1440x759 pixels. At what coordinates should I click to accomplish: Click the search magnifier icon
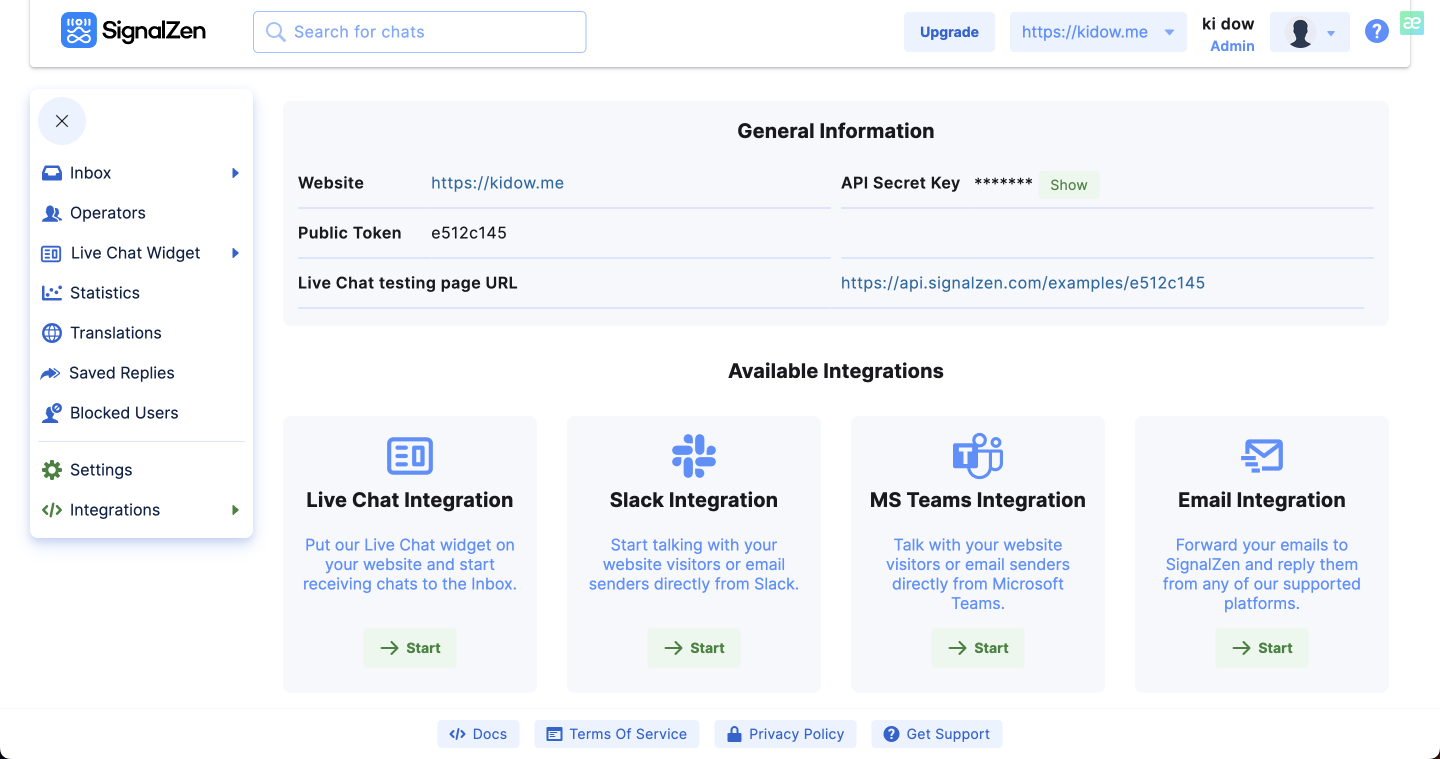[275, 32]
